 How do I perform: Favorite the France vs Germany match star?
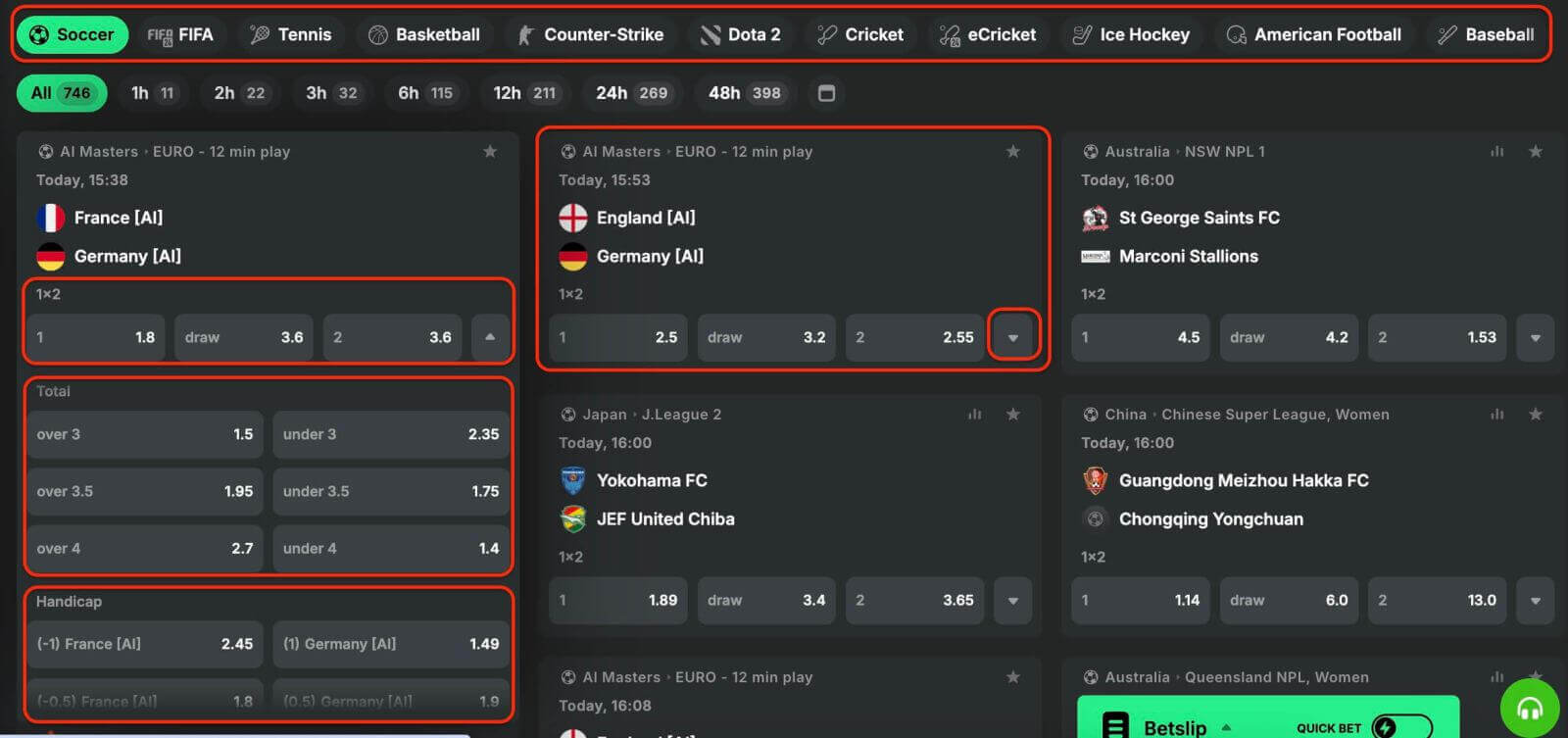click(x=490, y=151)
